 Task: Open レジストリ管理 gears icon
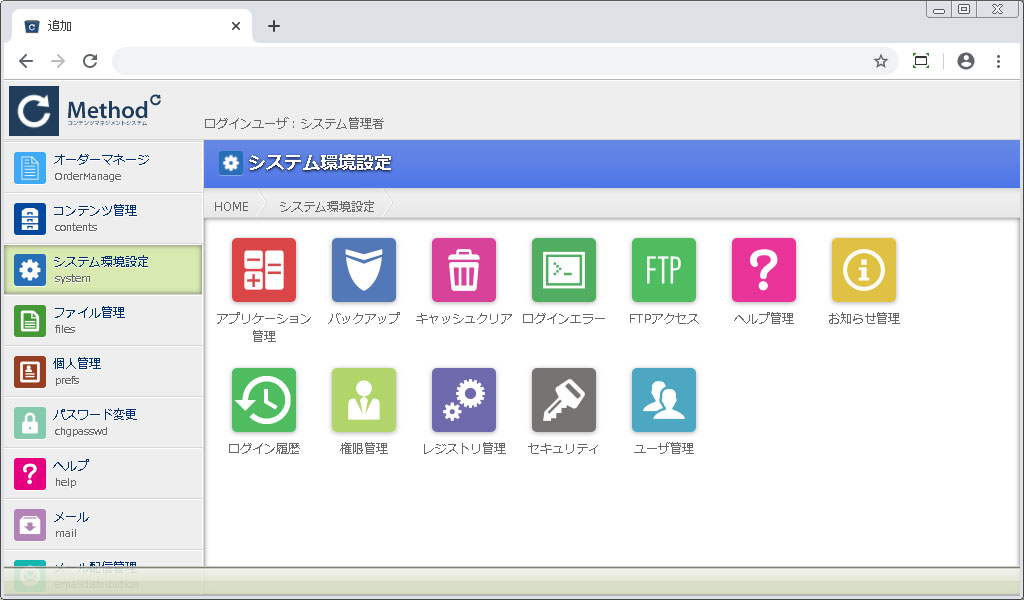(464, 400)
